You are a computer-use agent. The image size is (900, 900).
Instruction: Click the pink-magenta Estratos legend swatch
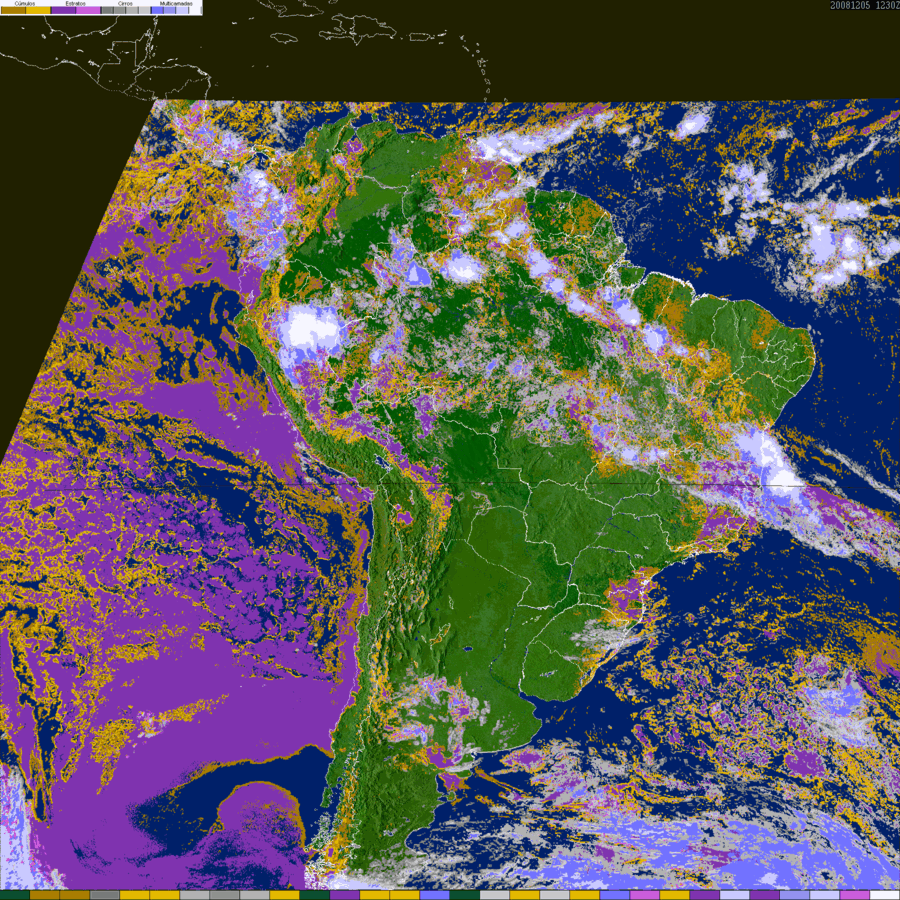coord(88,10)
